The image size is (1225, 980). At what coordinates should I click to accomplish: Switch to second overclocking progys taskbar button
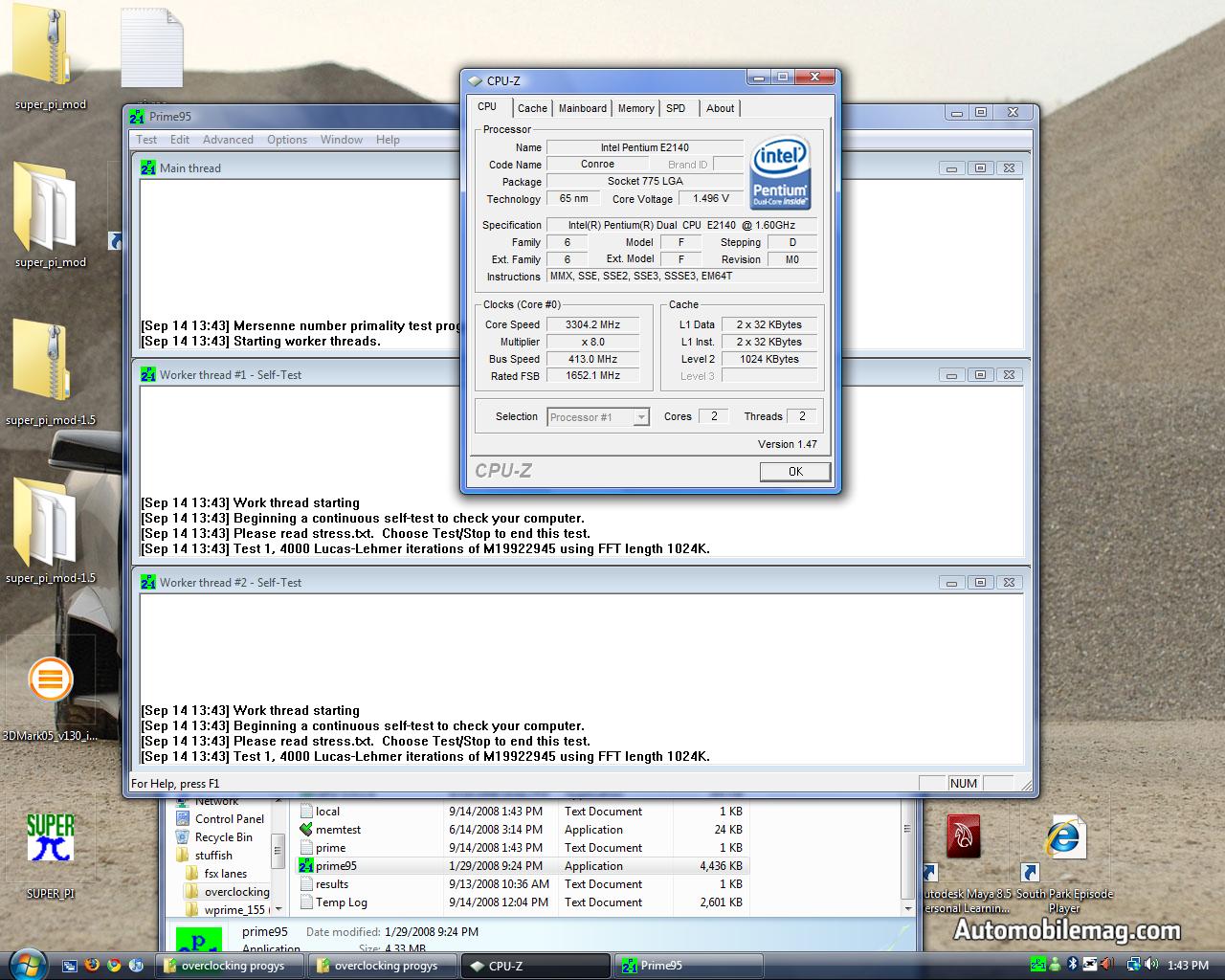[x=384, y=966]
